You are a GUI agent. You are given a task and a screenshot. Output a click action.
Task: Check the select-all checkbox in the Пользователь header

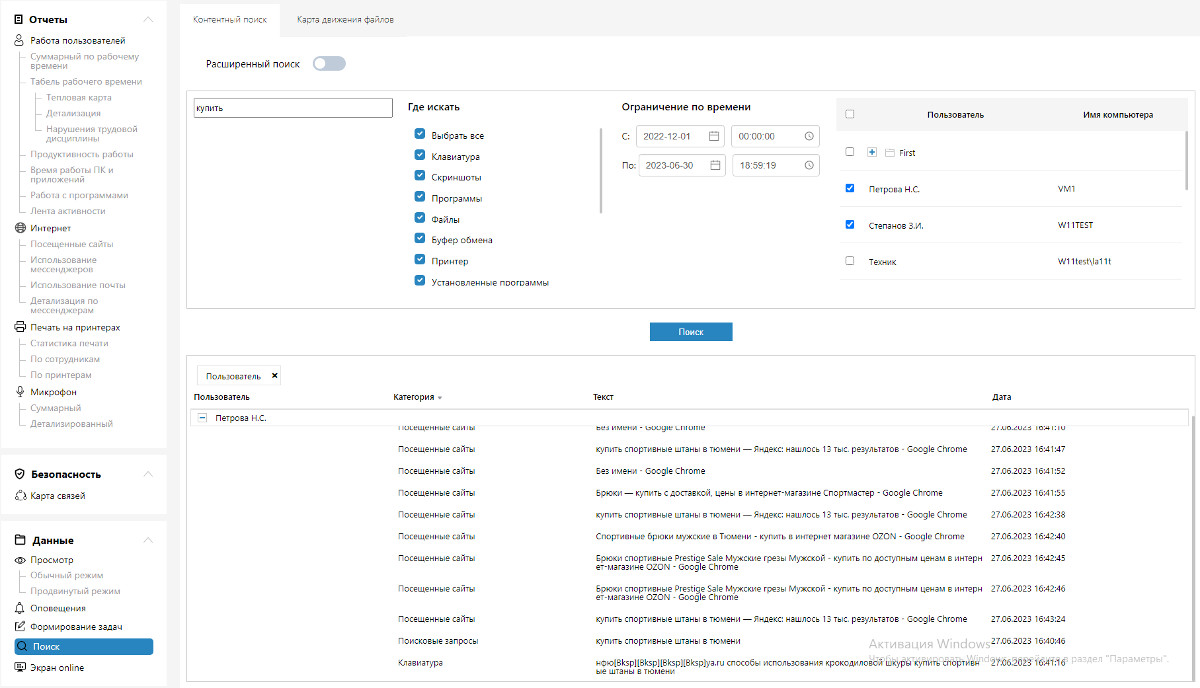(850, 114)
